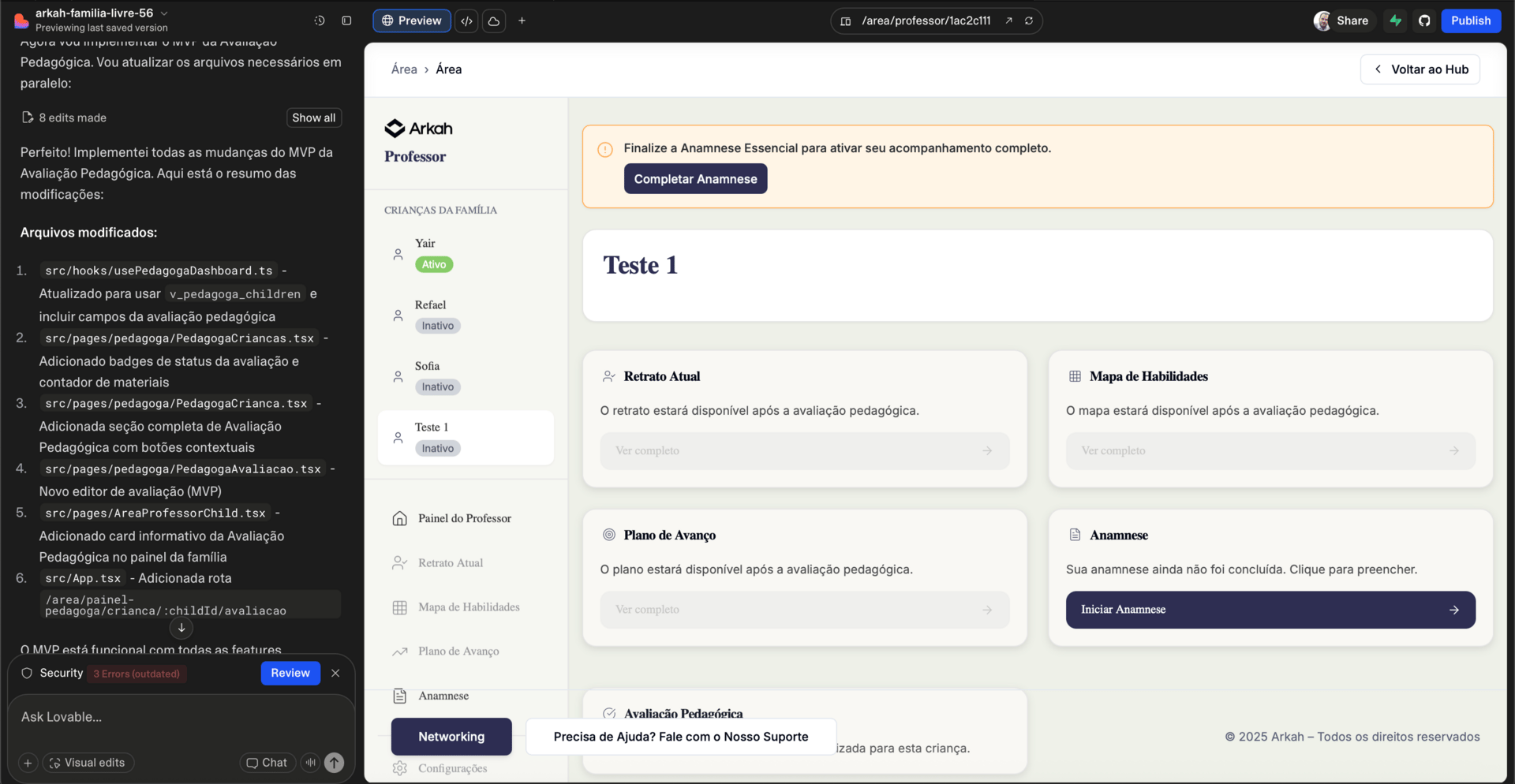Jump to latest message with down arrow
1515x784 pixels.
[181, 628]
